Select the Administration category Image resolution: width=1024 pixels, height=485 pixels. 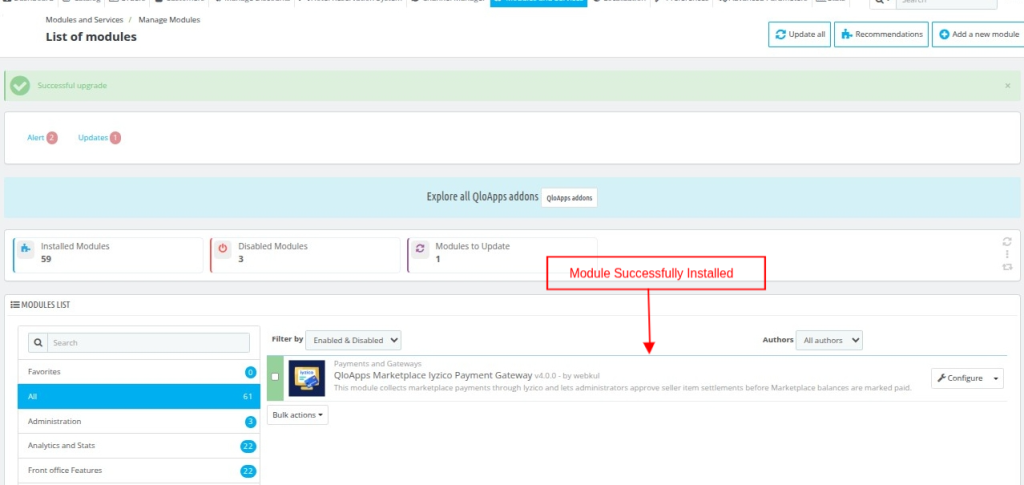point(139,422)
